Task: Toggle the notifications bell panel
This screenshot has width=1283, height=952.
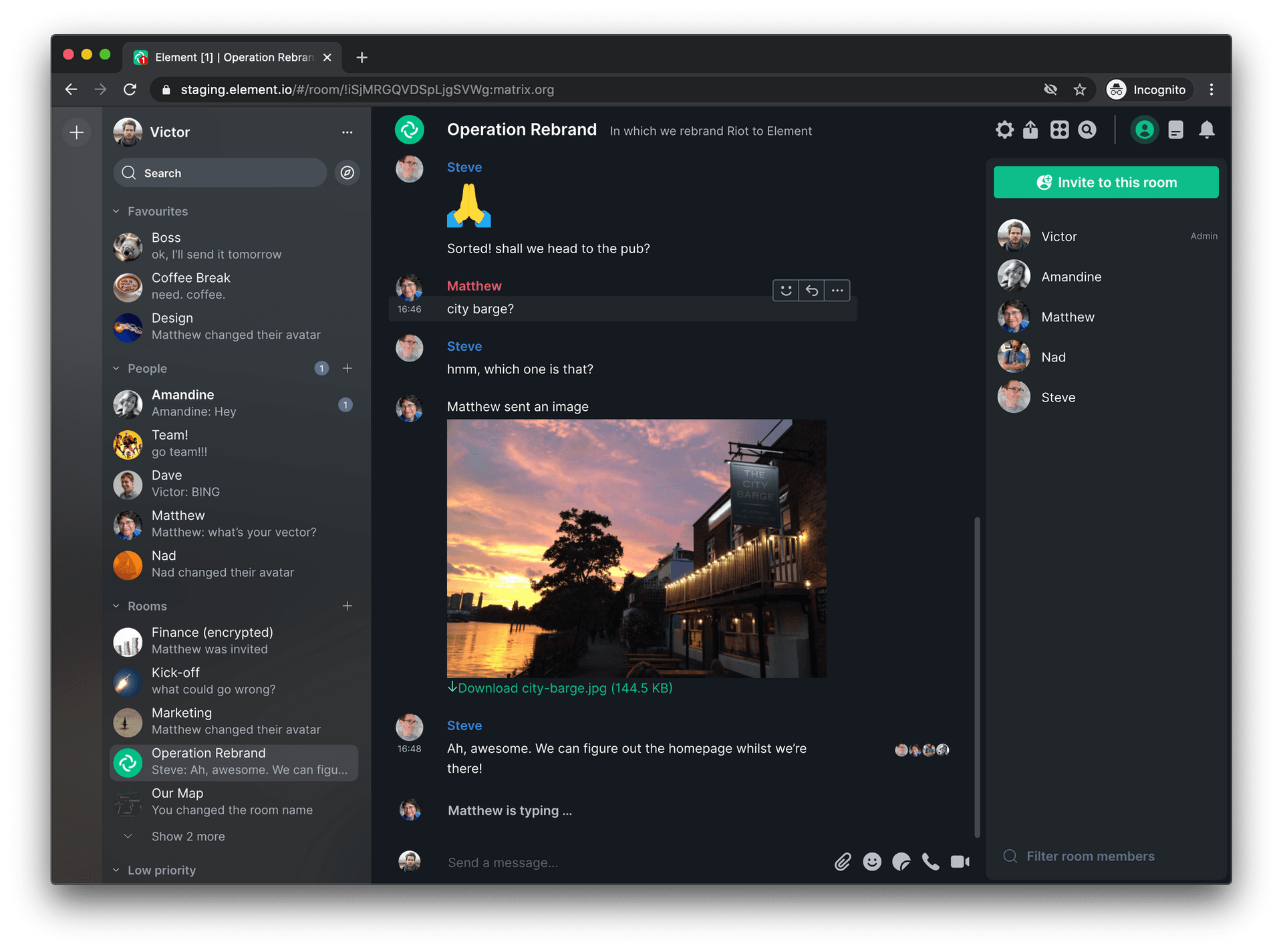Action: [x=1206, y=130]
